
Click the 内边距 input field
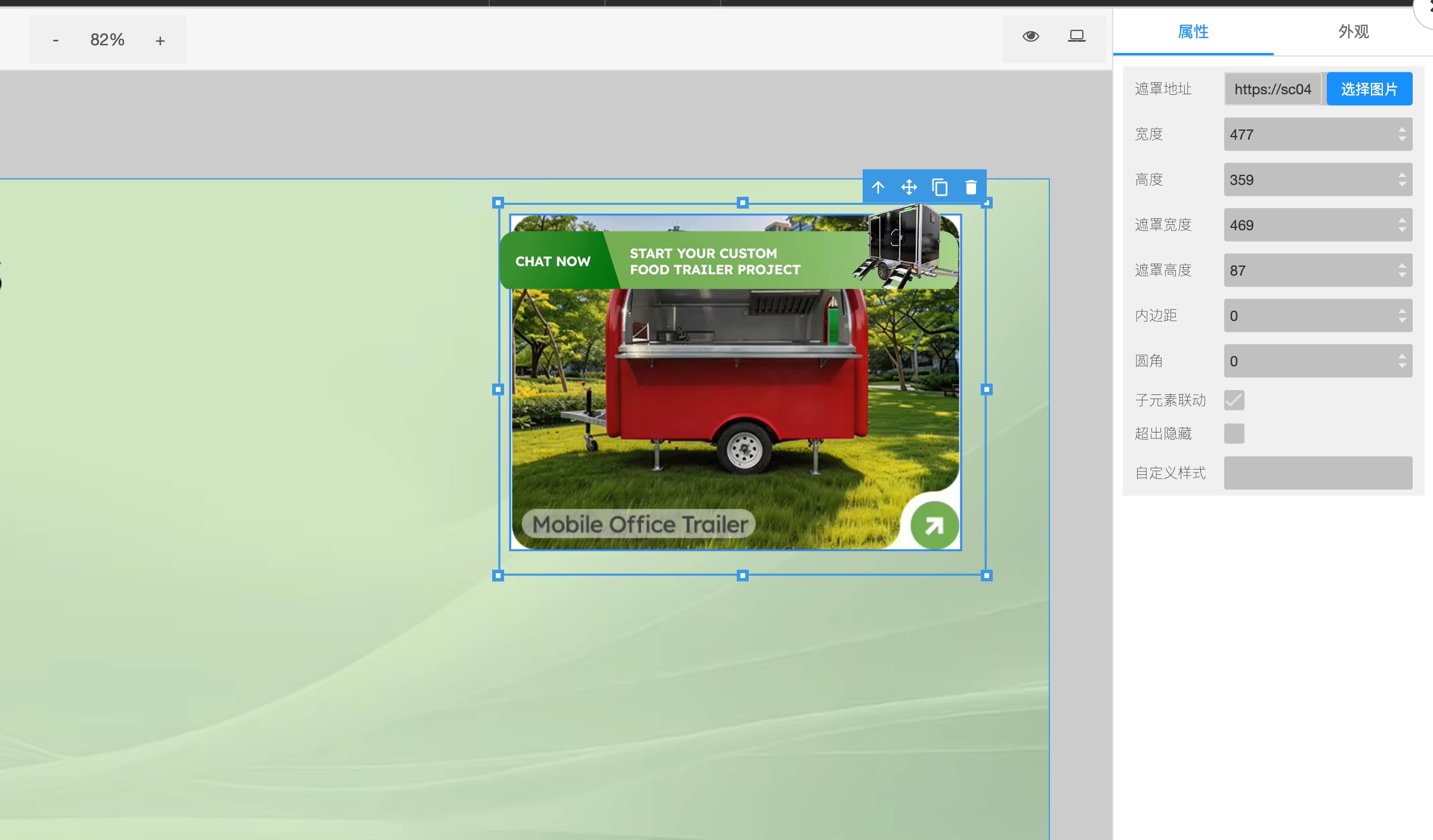coord(1318,316)
